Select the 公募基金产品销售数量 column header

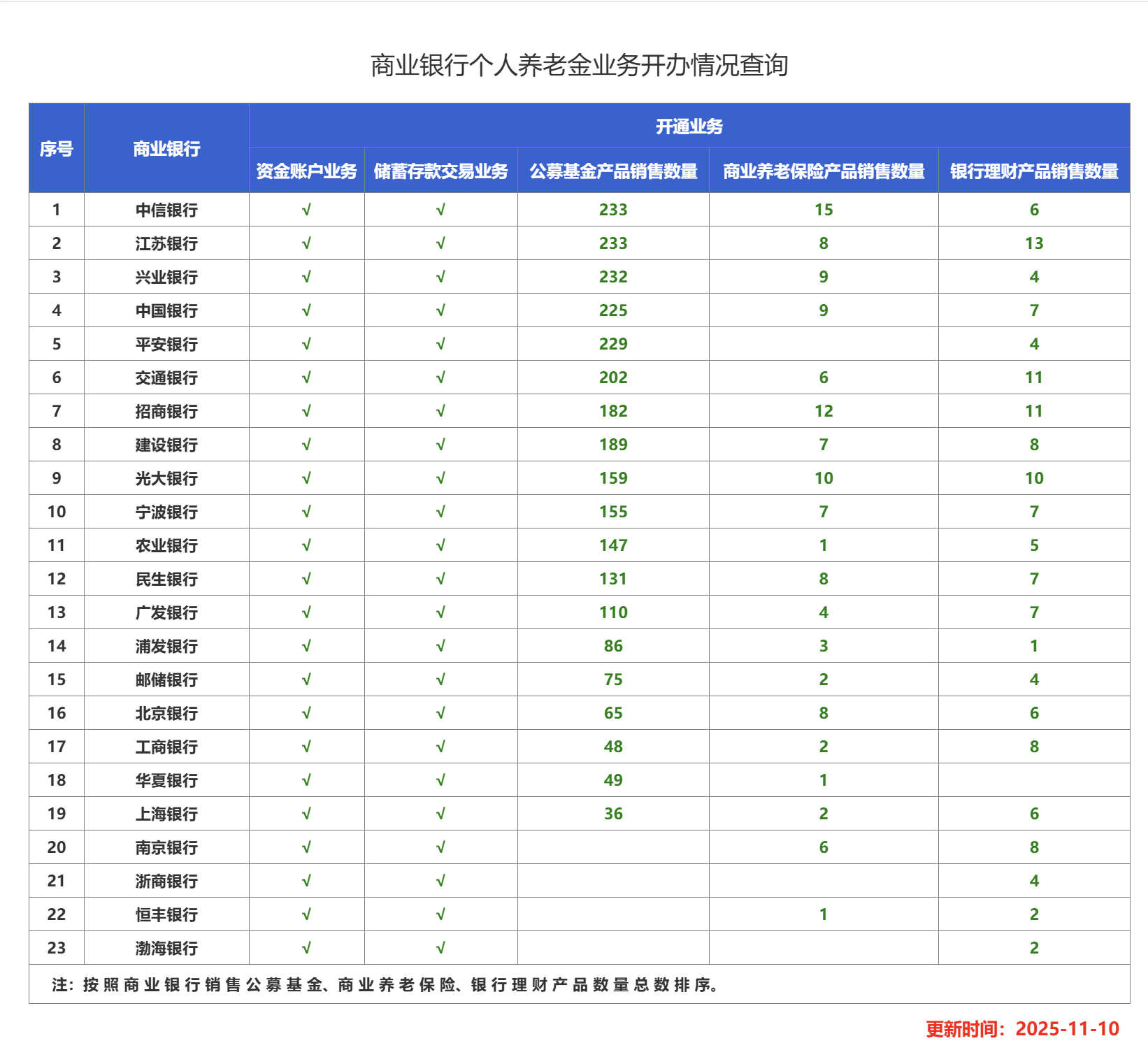[x=613, y=171]
